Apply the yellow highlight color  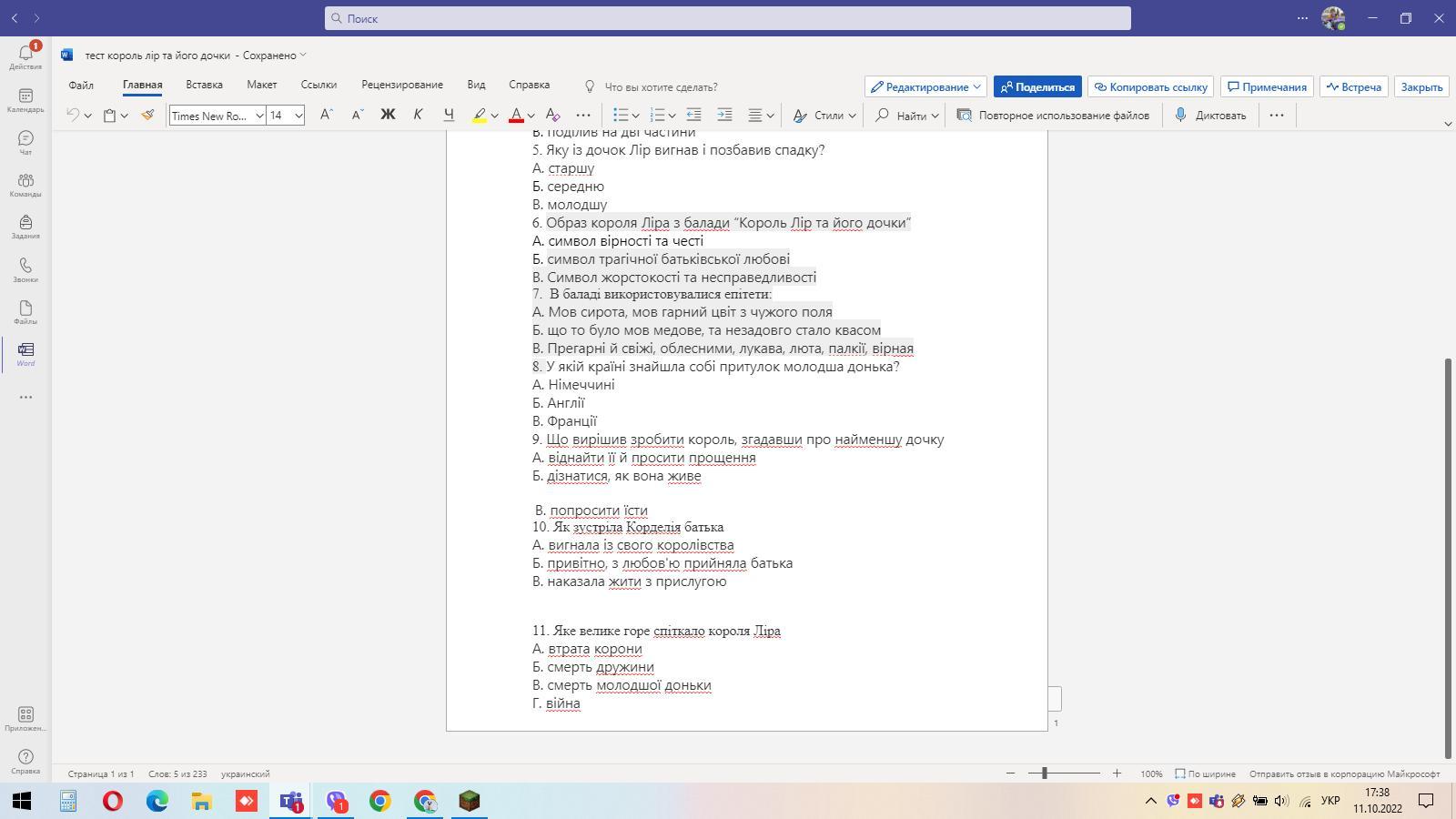480,116
